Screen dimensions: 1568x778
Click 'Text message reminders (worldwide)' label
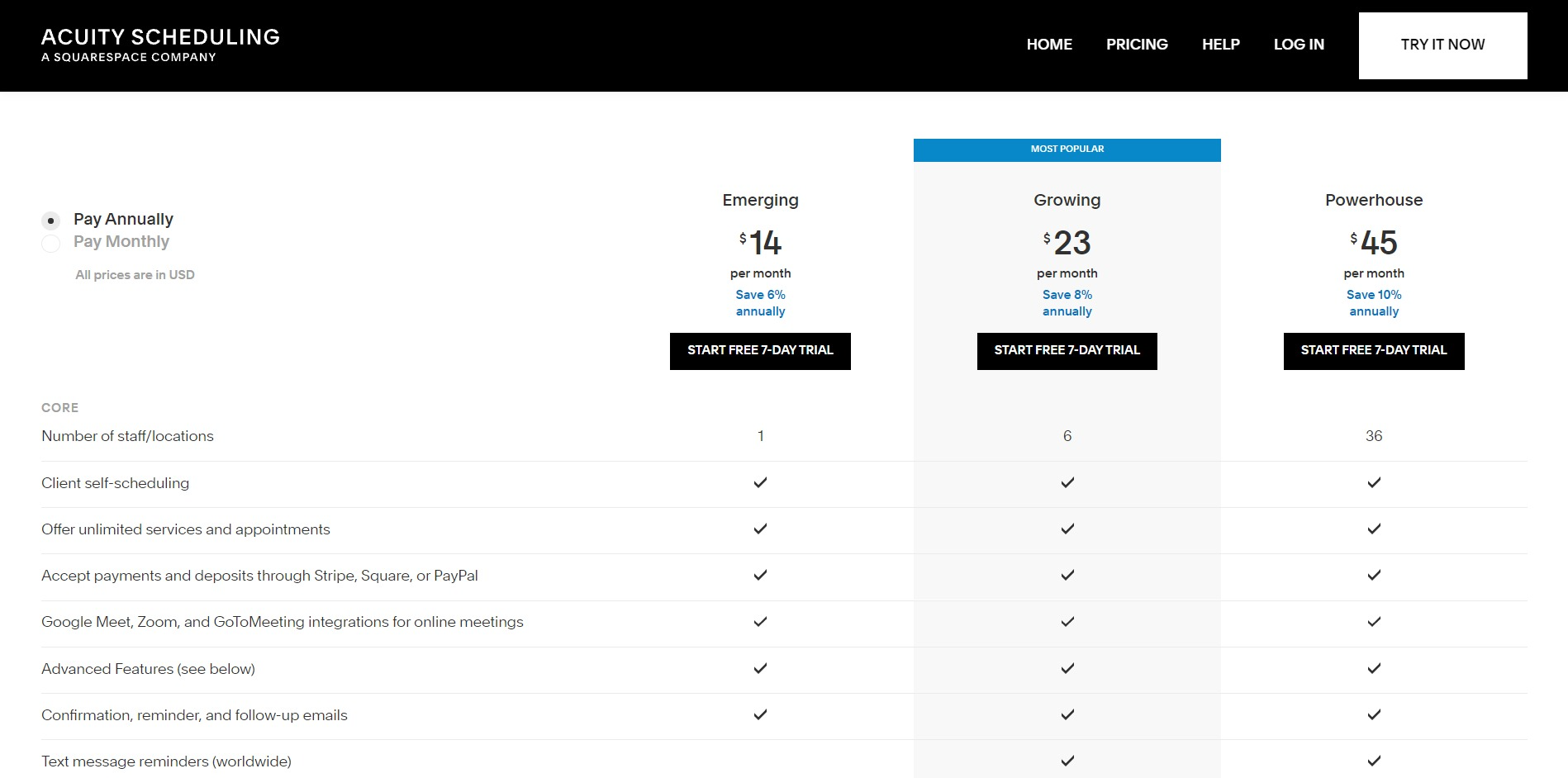click(x=166, y=761)
